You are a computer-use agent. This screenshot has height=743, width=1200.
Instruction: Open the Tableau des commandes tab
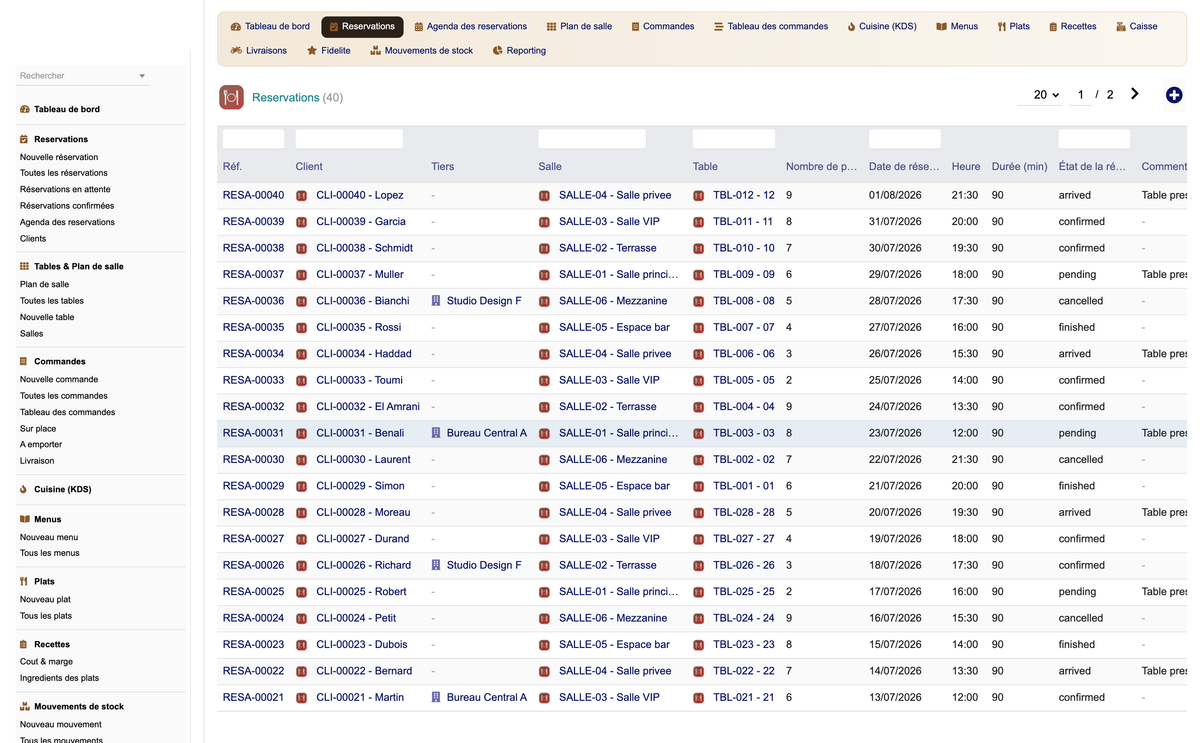click(770, 27)
